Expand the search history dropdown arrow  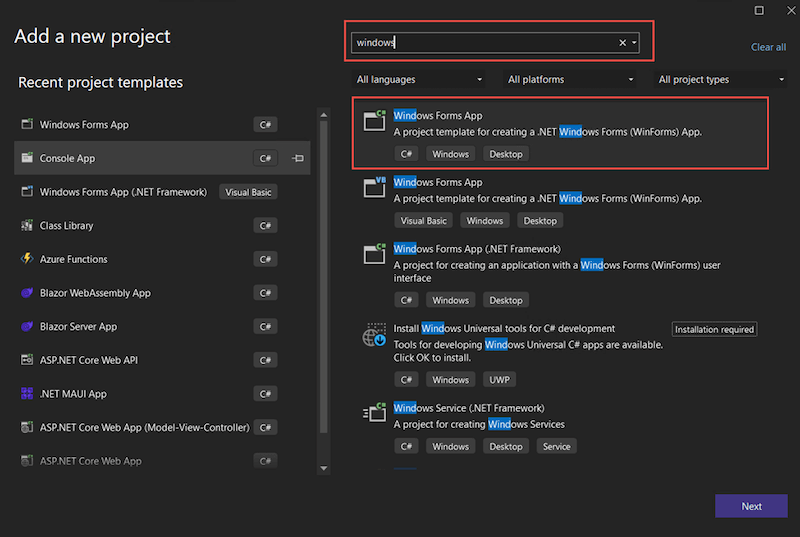tap(634, 43)
